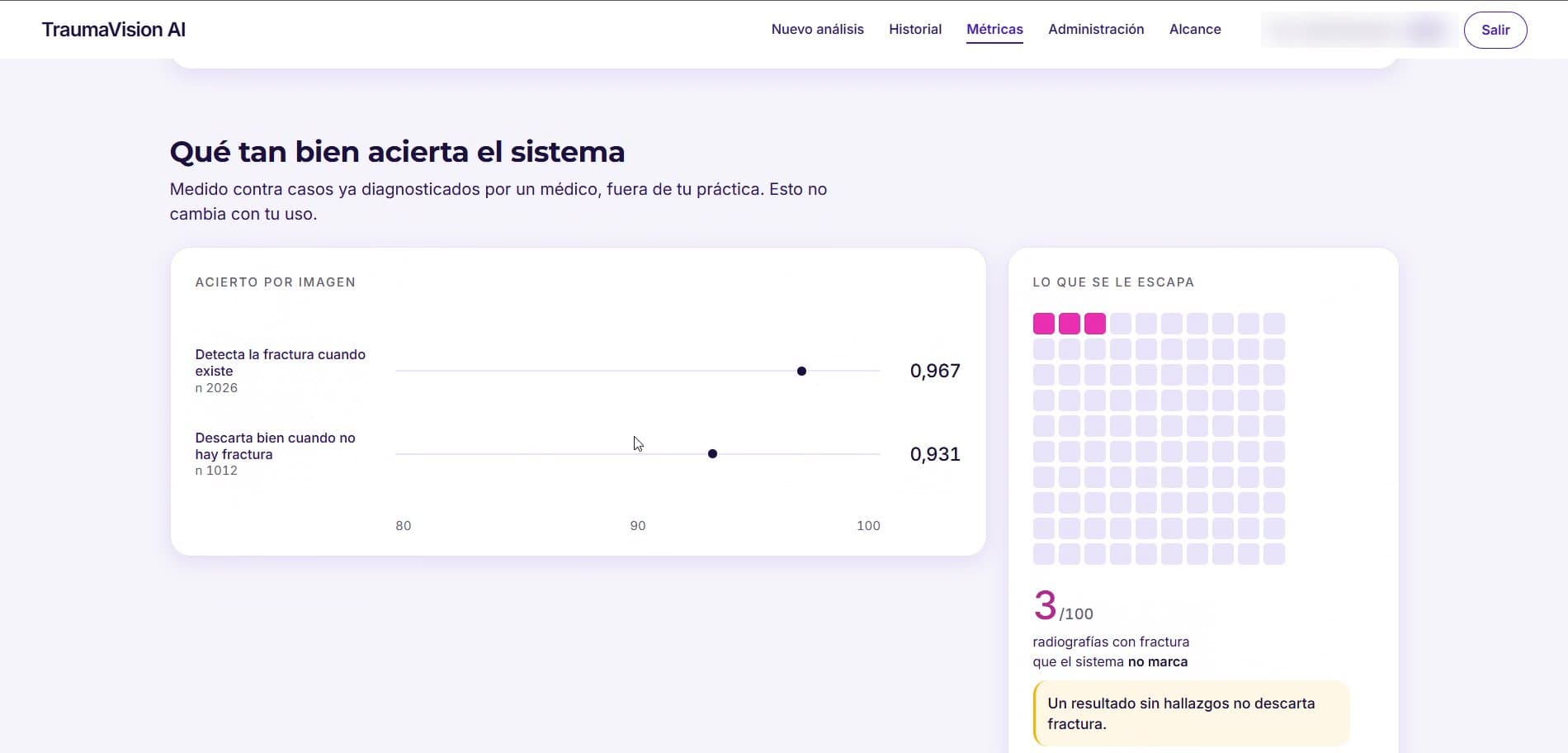The image size is (1568, 753).
Task: Click the '3/100' figure
Action: [1063, 606]
